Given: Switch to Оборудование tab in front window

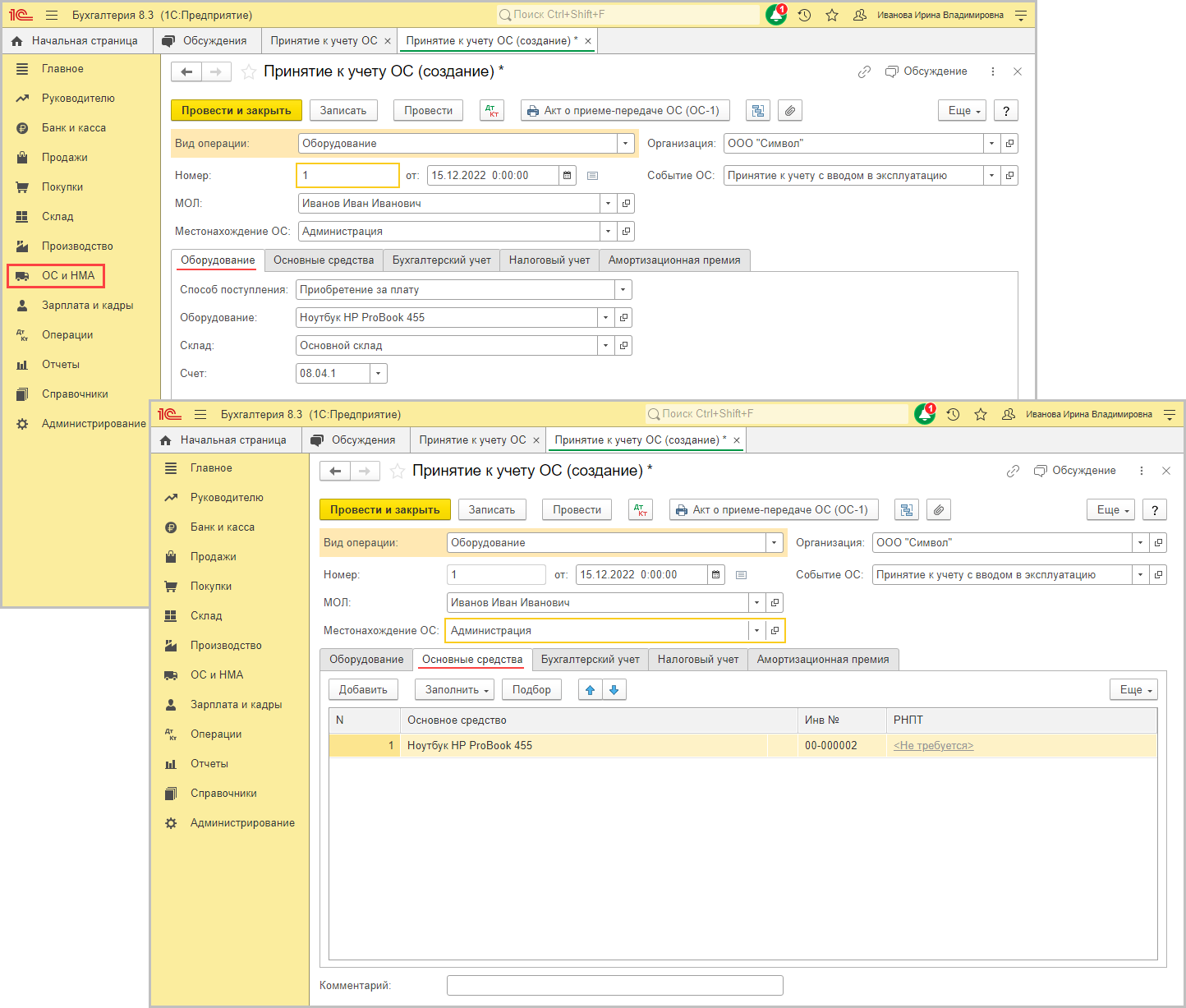Looking at the screenshot, I should (x=366, y=659).
